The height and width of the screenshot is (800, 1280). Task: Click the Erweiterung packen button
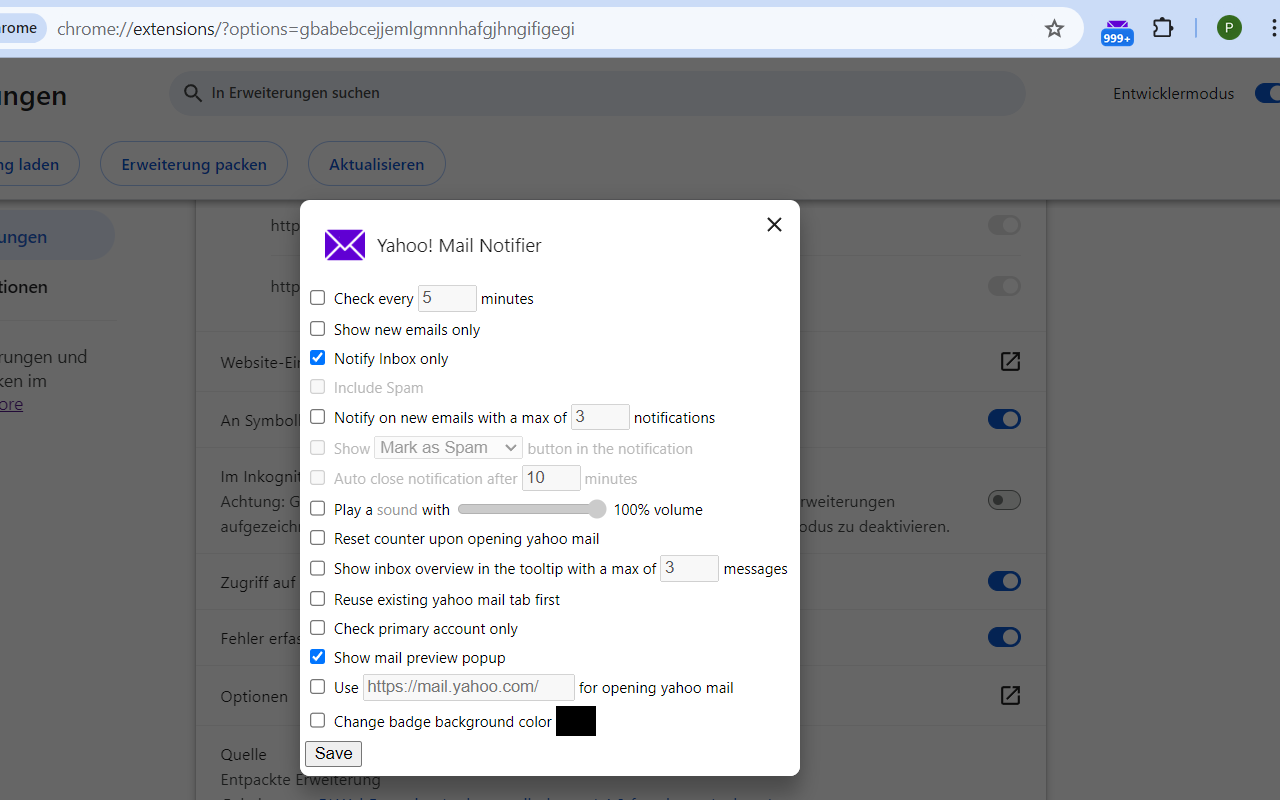[x=194, y=164]
